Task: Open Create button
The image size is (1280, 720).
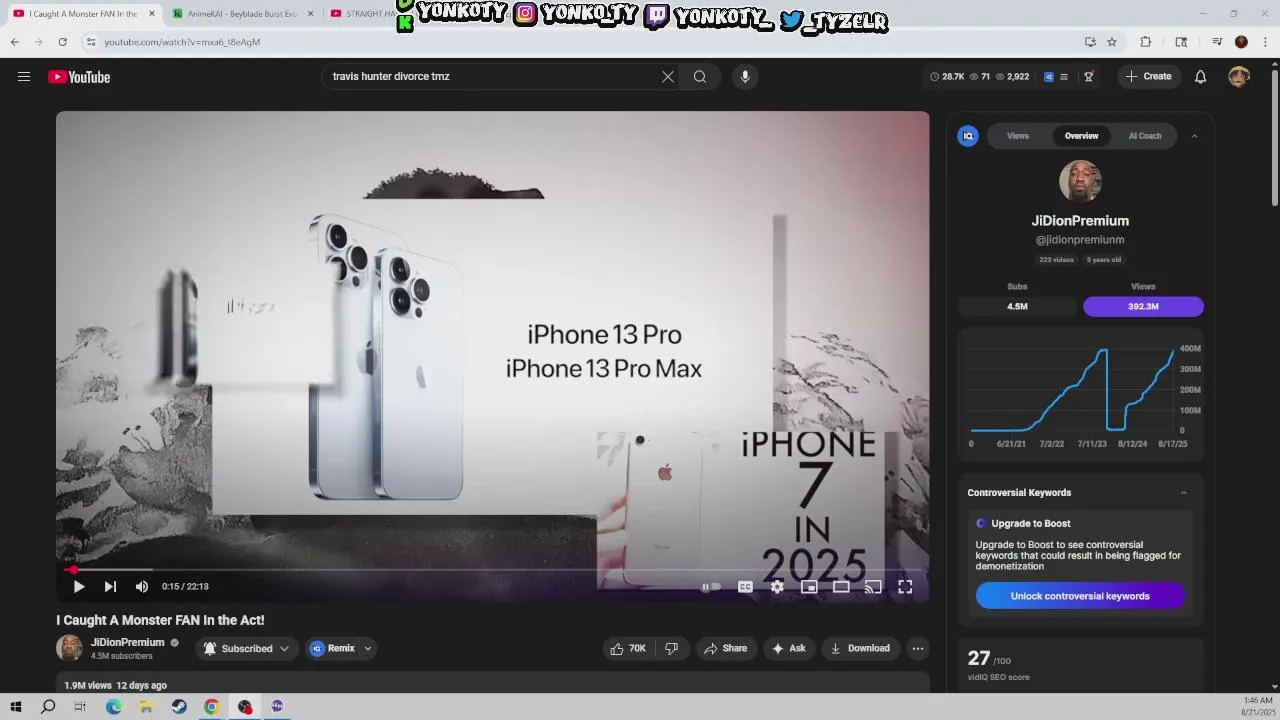Action: click(1149, 77)
